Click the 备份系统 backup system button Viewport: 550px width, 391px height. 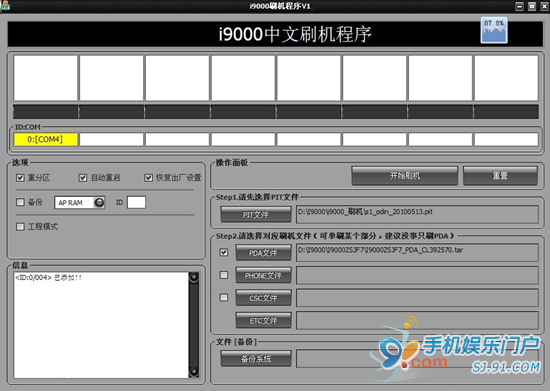(x=256, y=358)
